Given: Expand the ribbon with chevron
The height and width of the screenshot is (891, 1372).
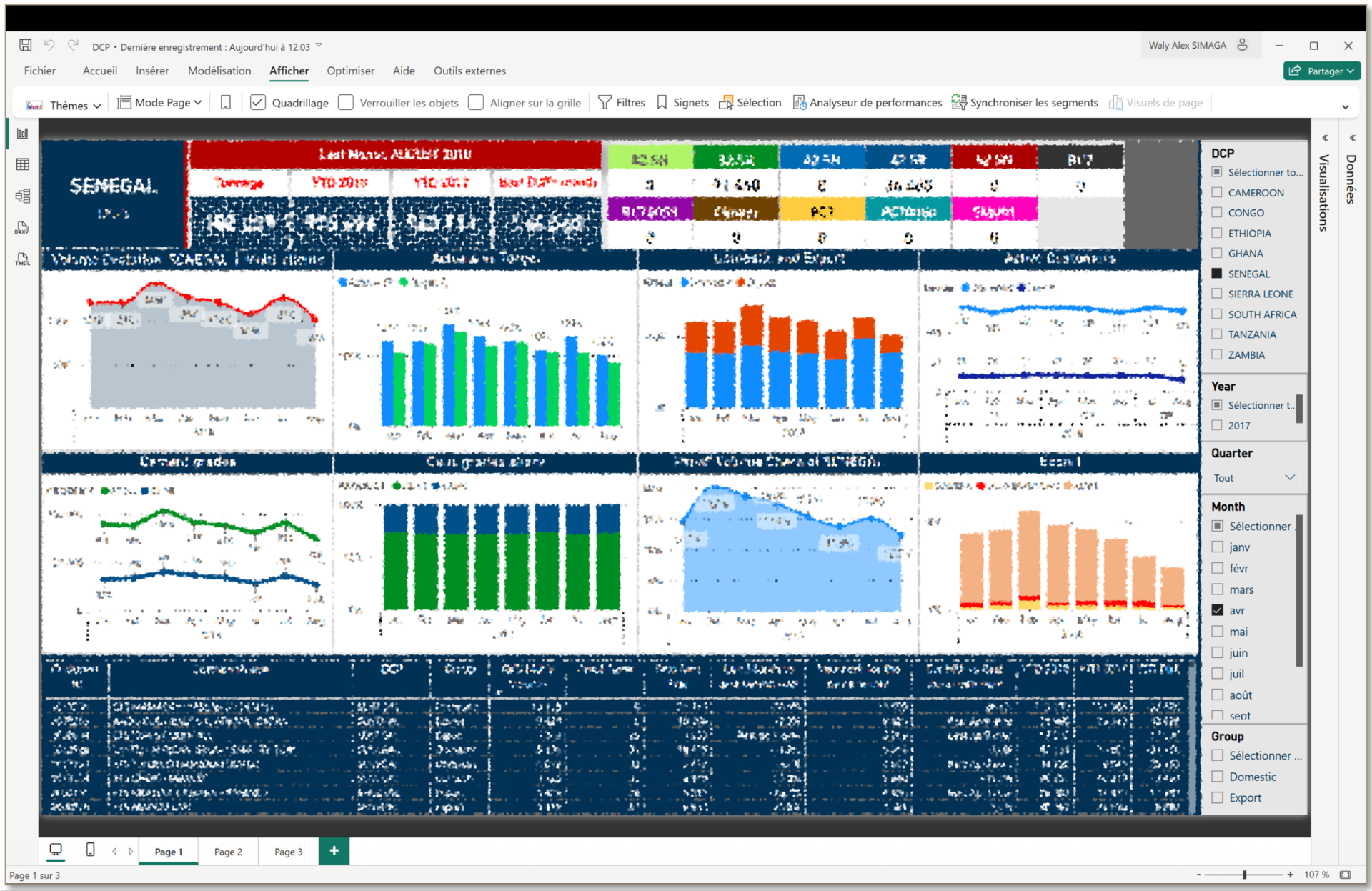Looking at the screenshot, I should (x=1346, y=107).
